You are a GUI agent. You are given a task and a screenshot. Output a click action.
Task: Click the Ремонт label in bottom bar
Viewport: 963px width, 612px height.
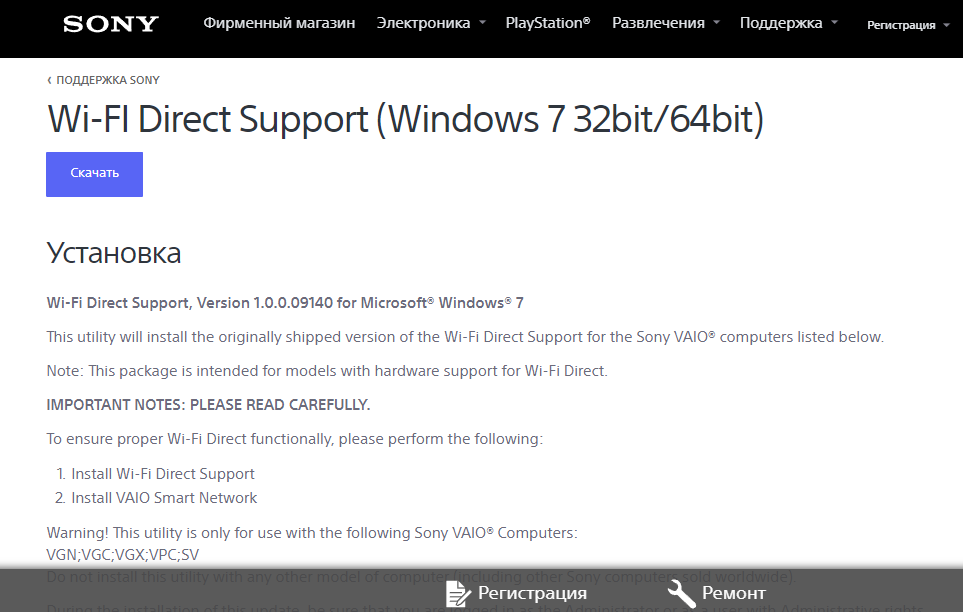734,593
